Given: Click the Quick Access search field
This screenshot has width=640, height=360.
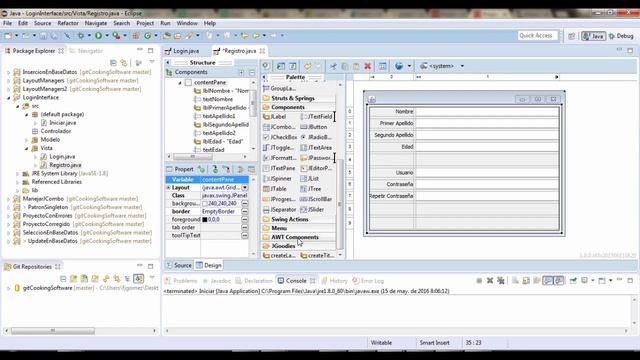Looking at the screenshot, I should (538, 36).
